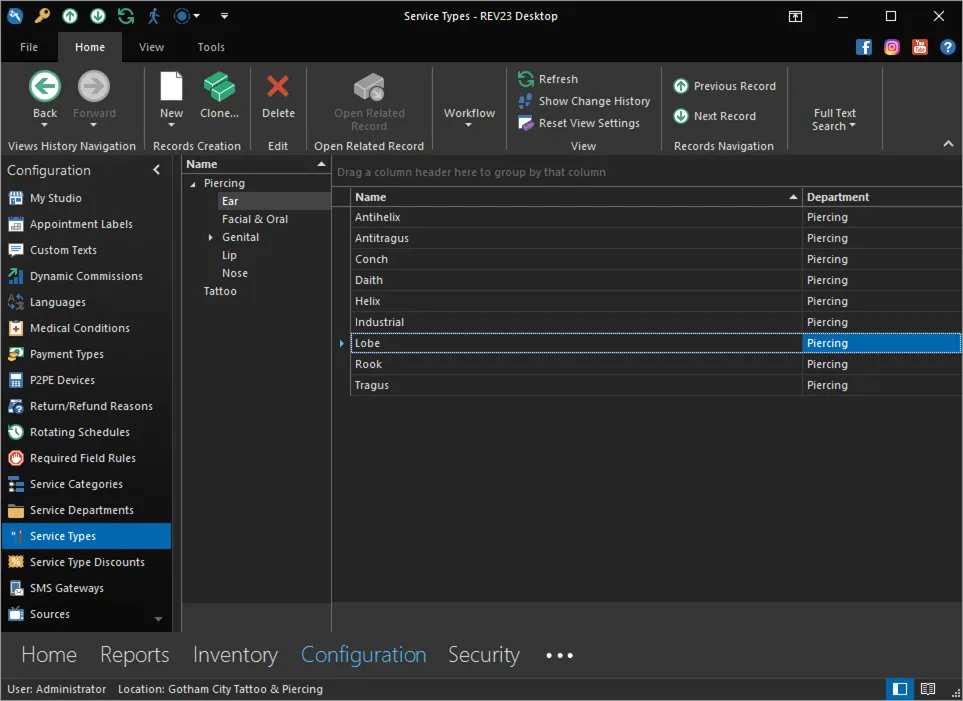Click Refresh in the View group
The width and height of the screenshot is (963, 701).
[x=548, y=79]
